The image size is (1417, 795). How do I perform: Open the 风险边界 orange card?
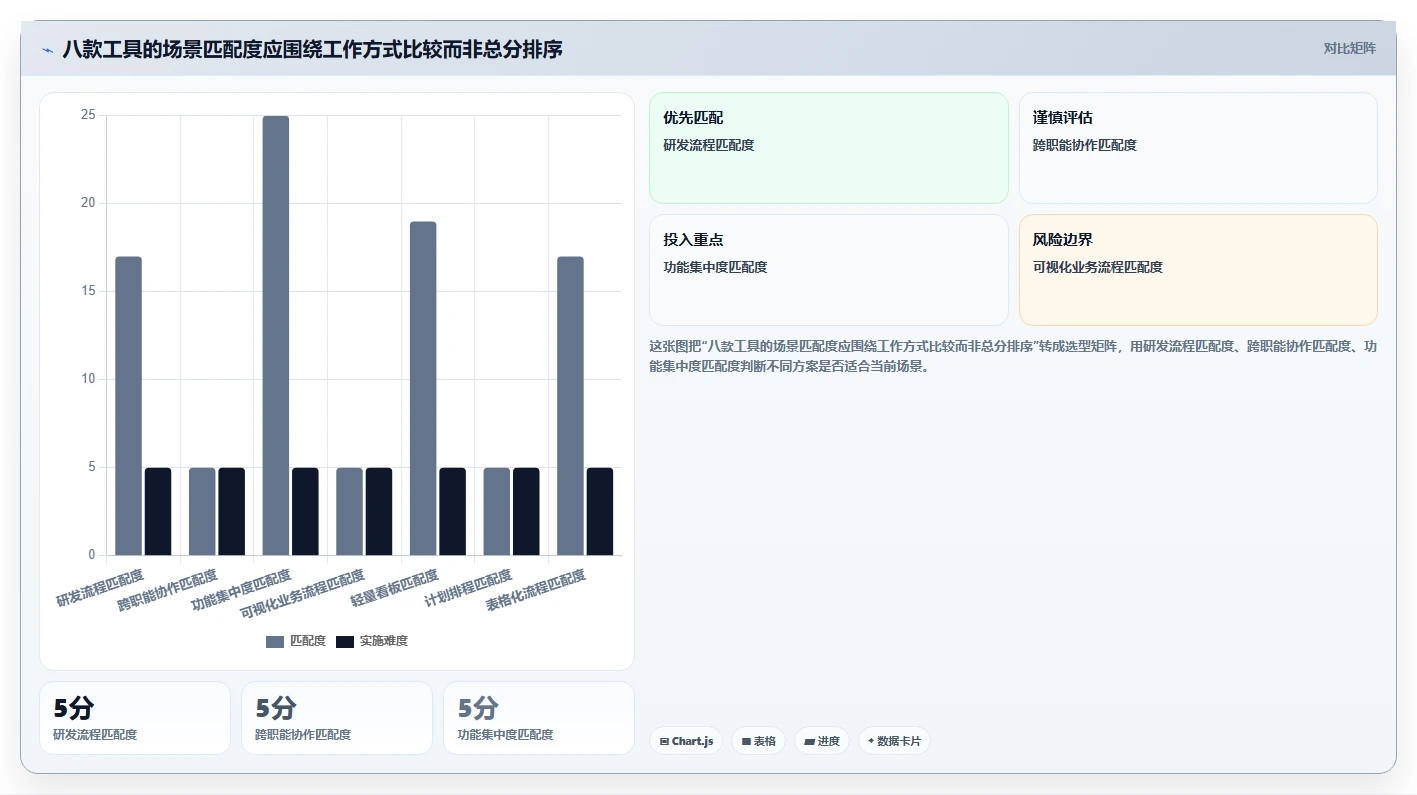(1198, 270)
